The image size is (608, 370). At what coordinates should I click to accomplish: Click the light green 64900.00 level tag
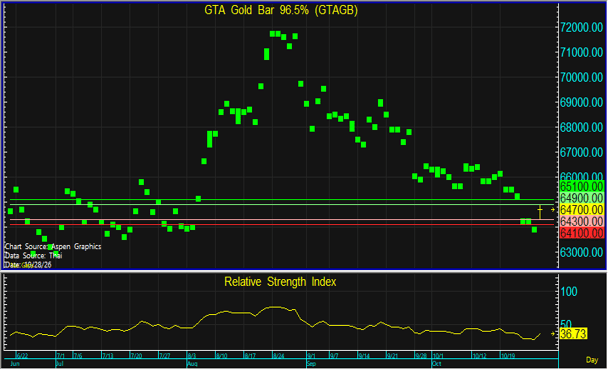click(x=582, y=198)
